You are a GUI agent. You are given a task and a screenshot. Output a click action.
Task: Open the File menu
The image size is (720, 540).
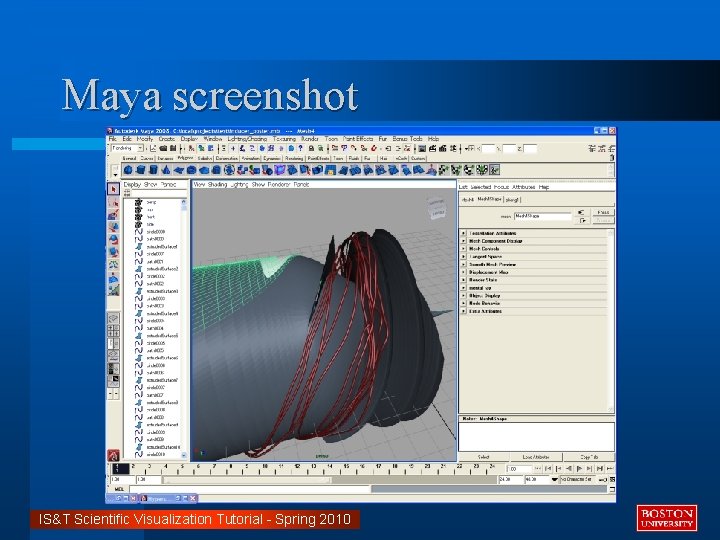tap(112, 139)
